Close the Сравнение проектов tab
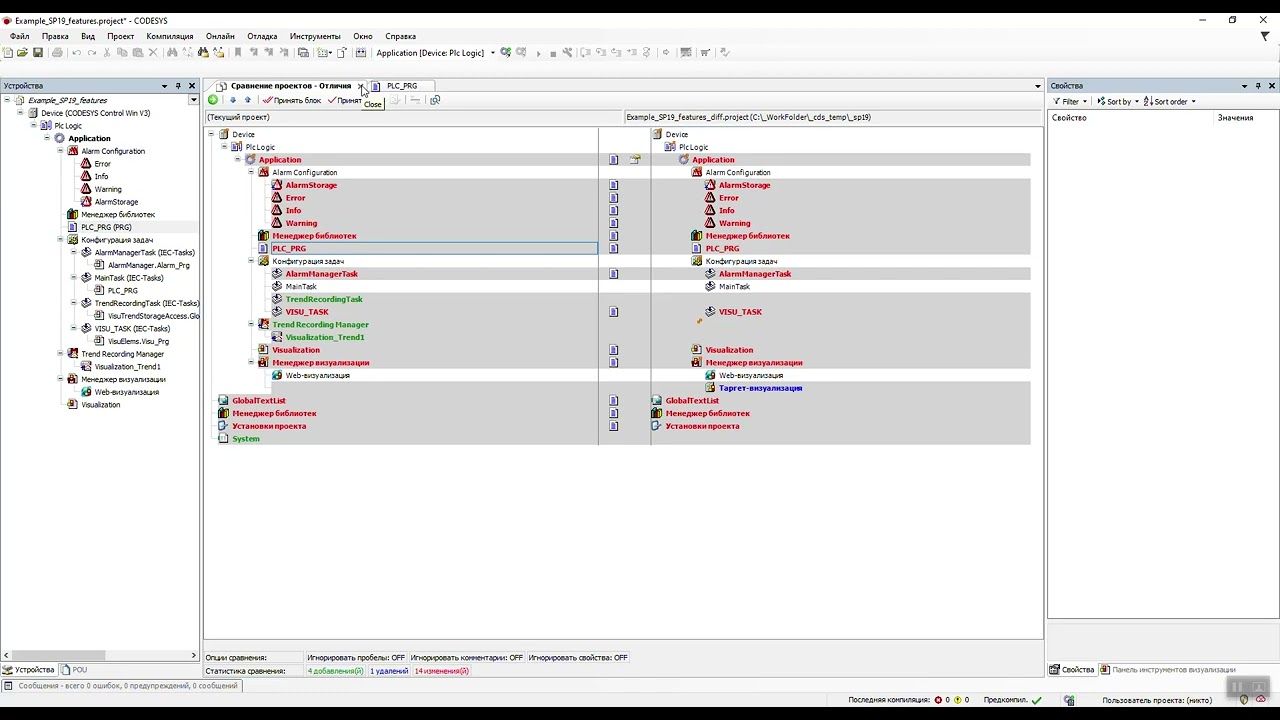1280x720 pixels. 361,86
